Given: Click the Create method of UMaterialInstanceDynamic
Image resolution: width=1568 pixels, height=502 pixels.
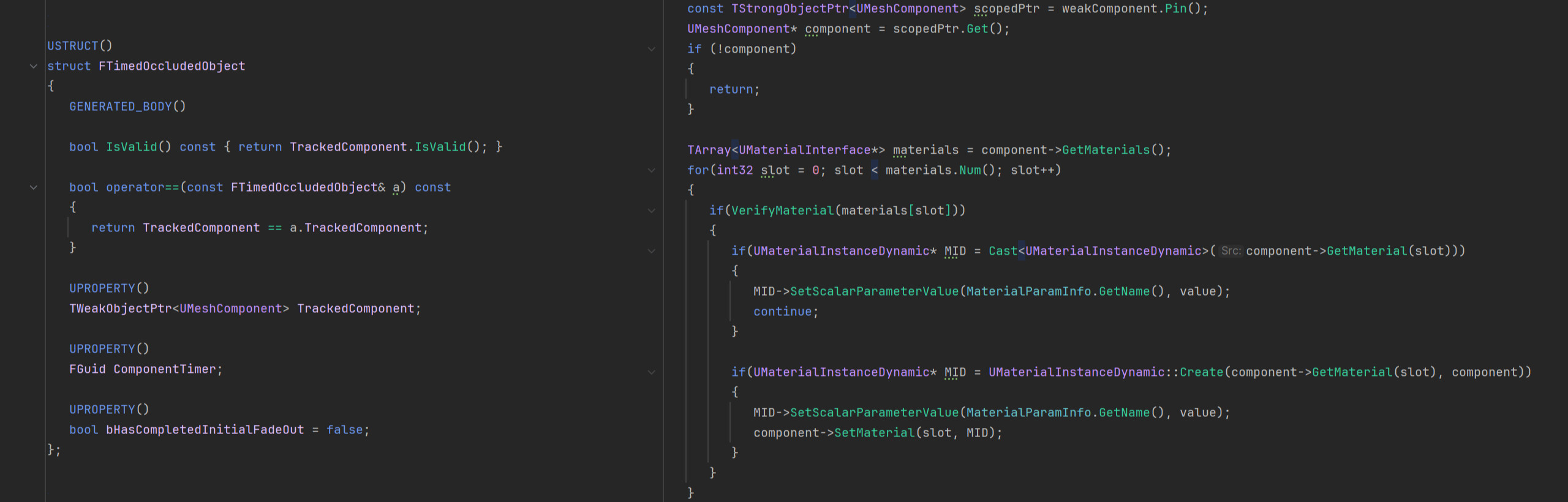Looking at the screenshot, I should pos(1202,372).
